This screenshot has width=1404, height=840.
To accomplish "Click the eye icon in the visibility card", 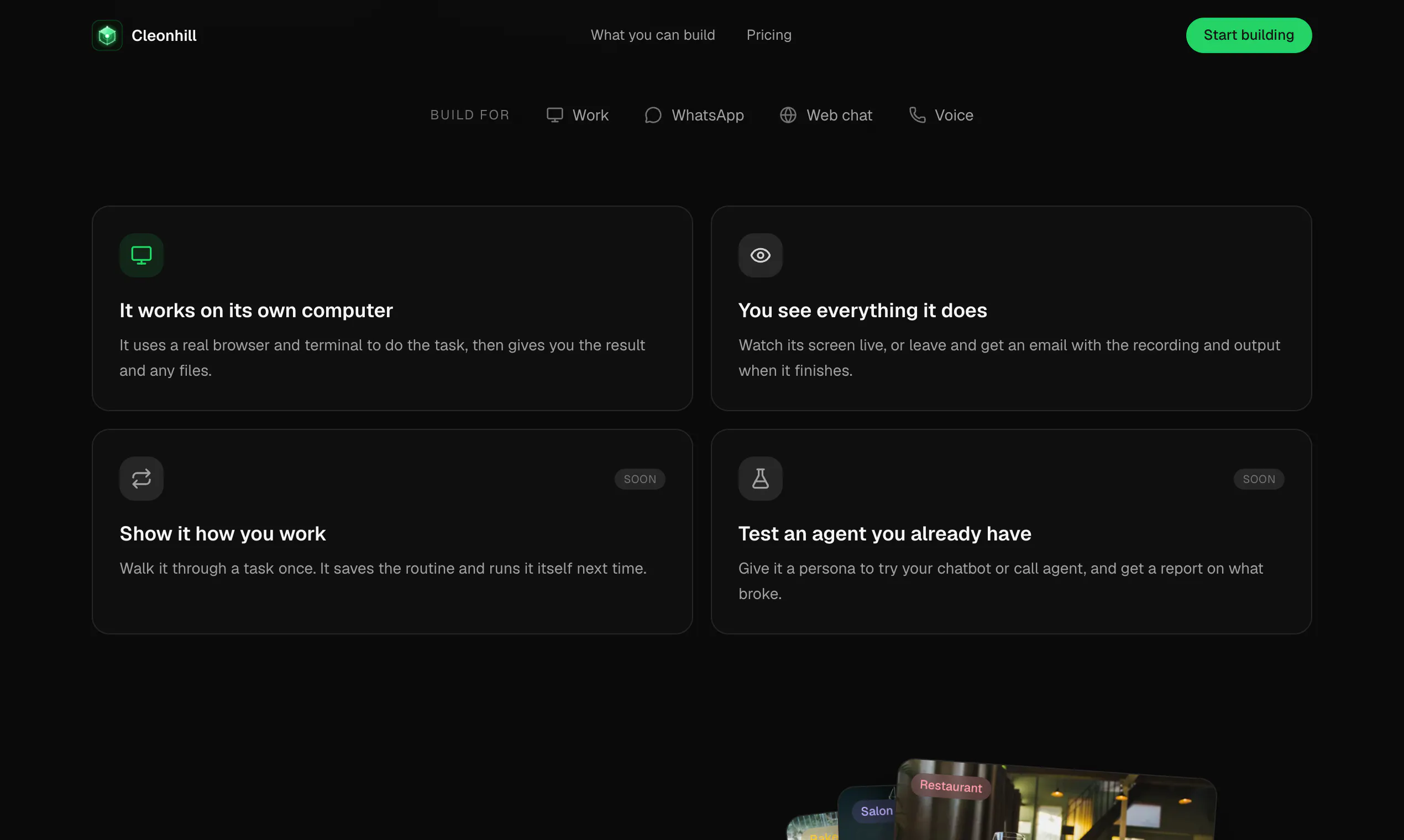I will (760, 255).
